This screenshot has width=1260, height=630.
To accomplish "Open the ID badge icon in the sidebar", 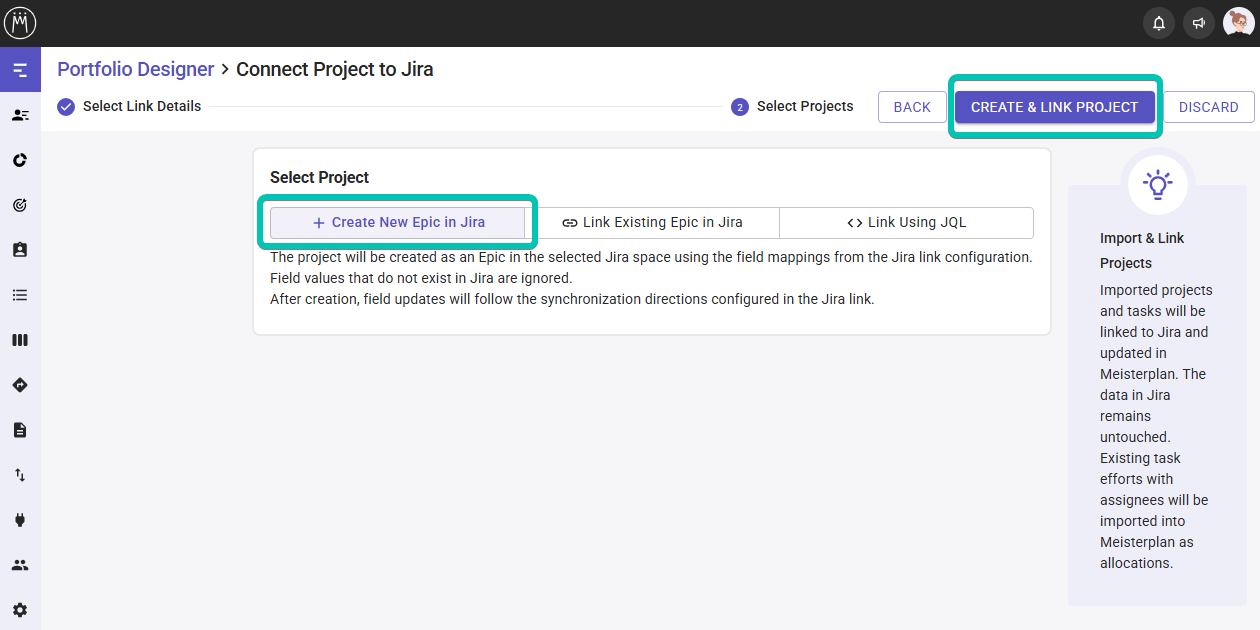I will point(20,250).
